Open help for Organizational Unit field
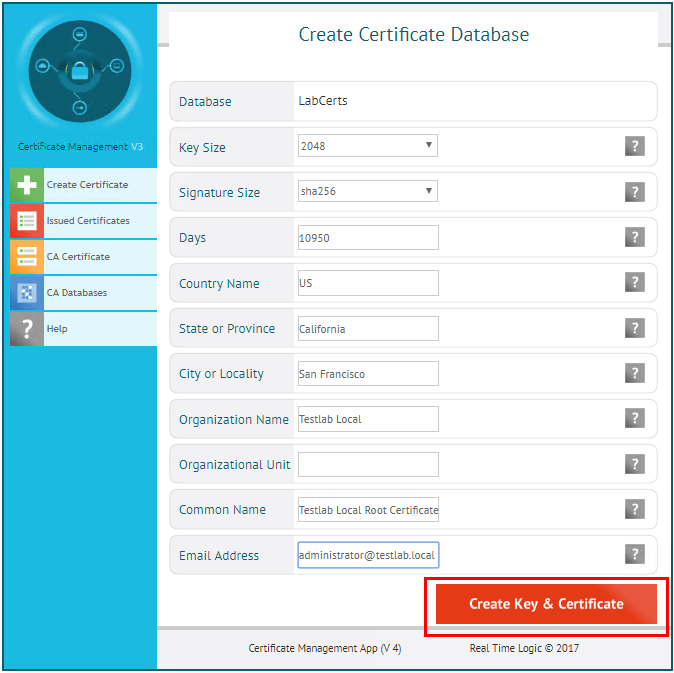674x673 pixels. click(x=634, y=464)
